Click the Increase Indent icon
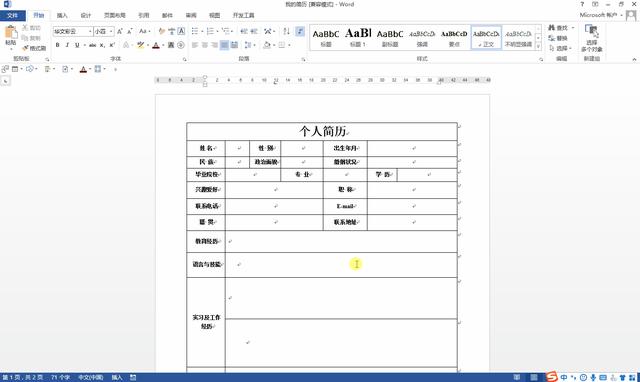This screenshot has height=382, width=640. pyautogui.click(x=254, y=31)
